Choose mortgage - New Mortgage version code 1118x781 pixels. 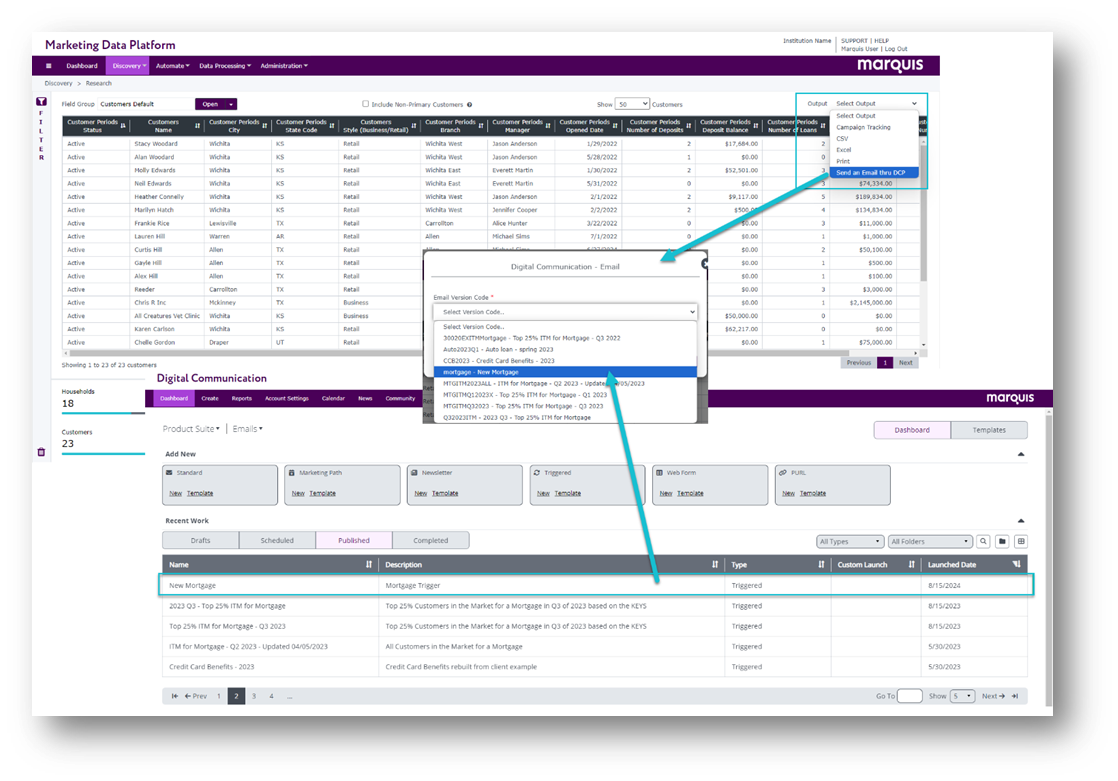565,372
